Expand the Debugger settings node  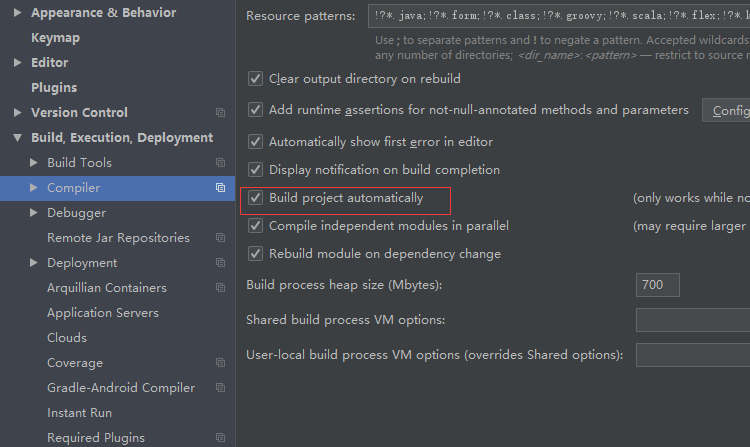(35, 213)
